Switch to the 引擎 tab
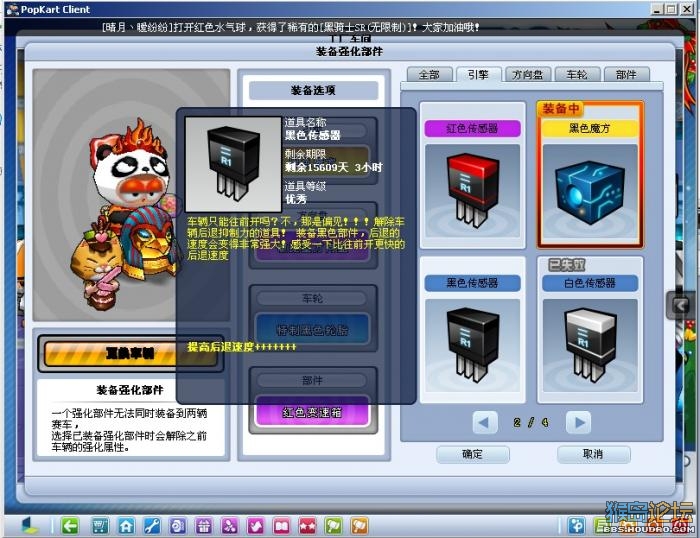This screenshot has width=700, height=538. point(479,74)
